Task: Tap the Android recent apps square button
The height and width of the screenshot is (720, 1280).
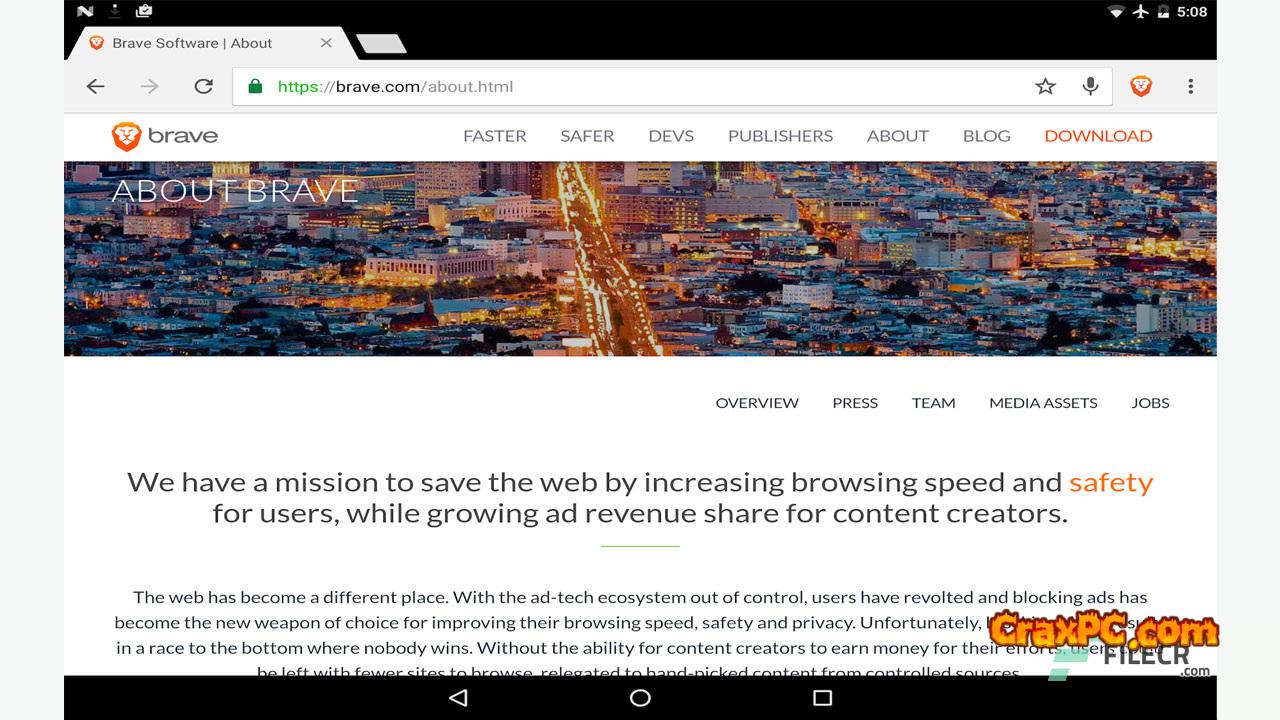Action: coord(822,698)
